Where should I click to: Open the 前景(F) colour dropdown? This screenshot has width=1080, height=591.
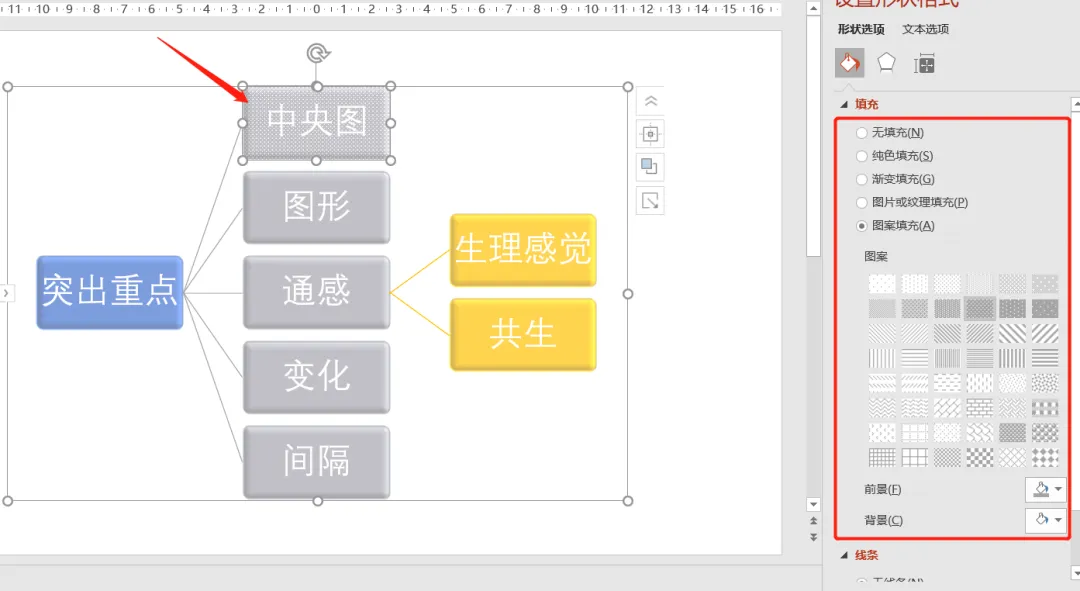[x=1046, y=489]
